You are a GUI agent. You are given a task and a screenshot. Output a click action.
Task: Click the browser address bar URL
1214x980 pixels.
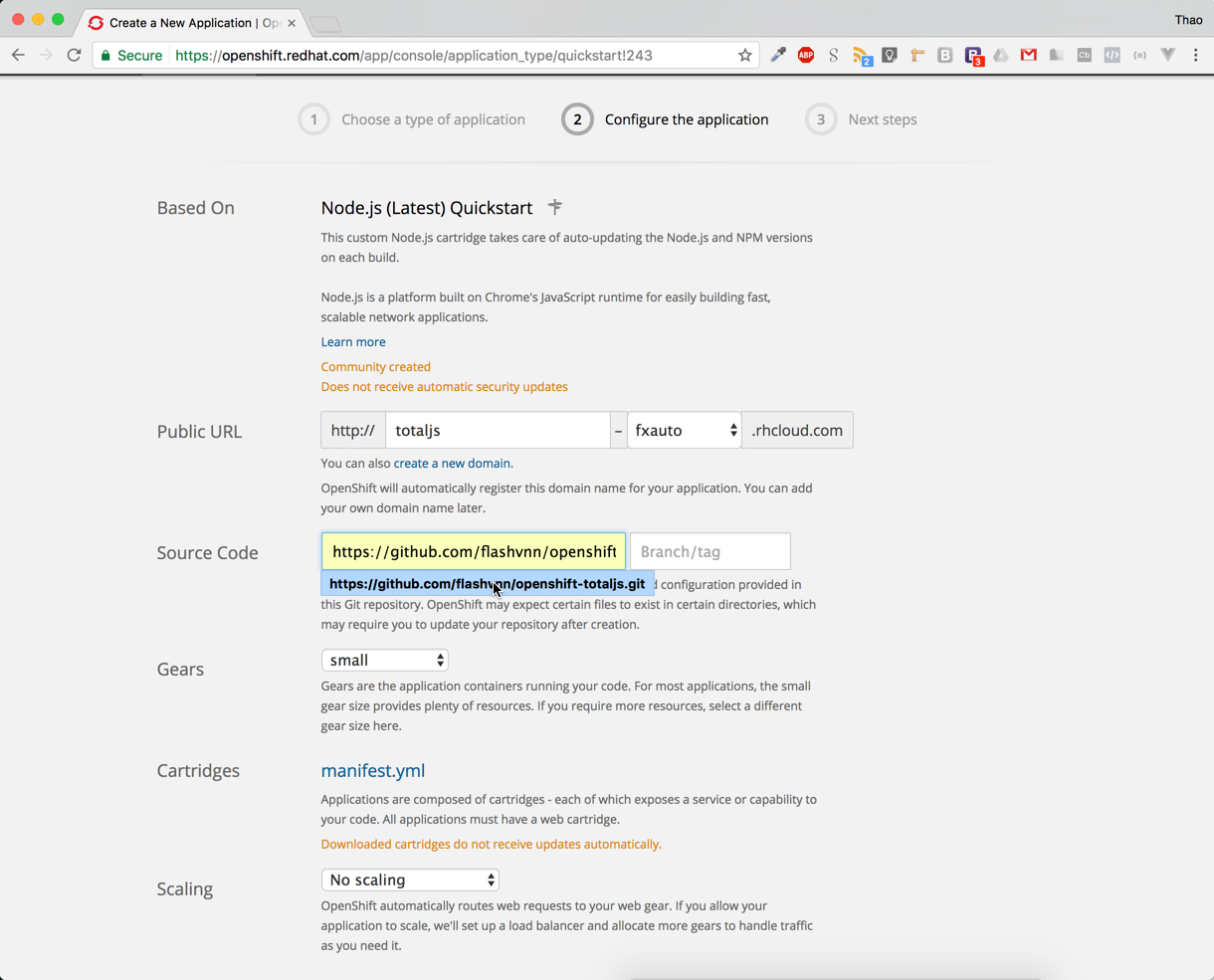click(x=414, y=56)
